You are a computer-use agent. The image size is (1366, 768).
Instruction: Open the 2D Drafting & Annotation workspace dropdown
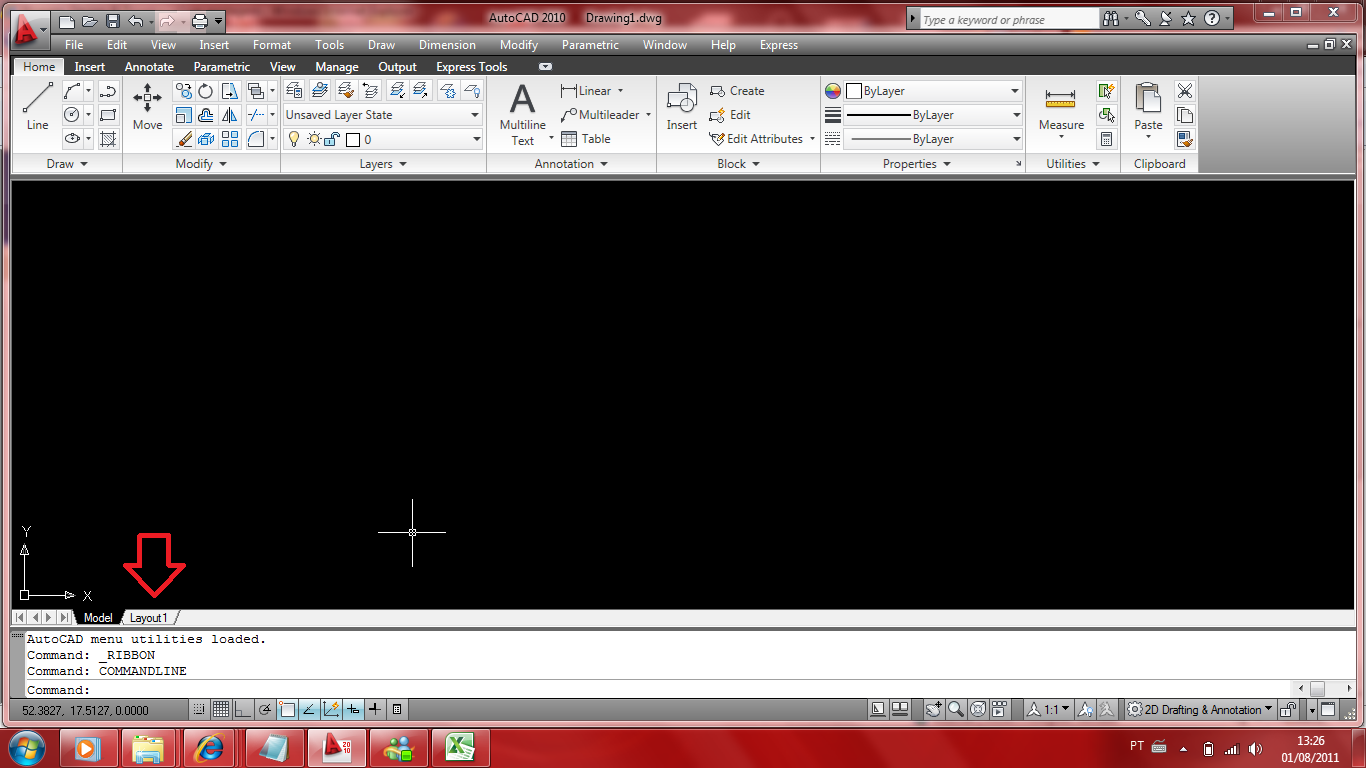pyautogui.click(x=1199, y=709)
